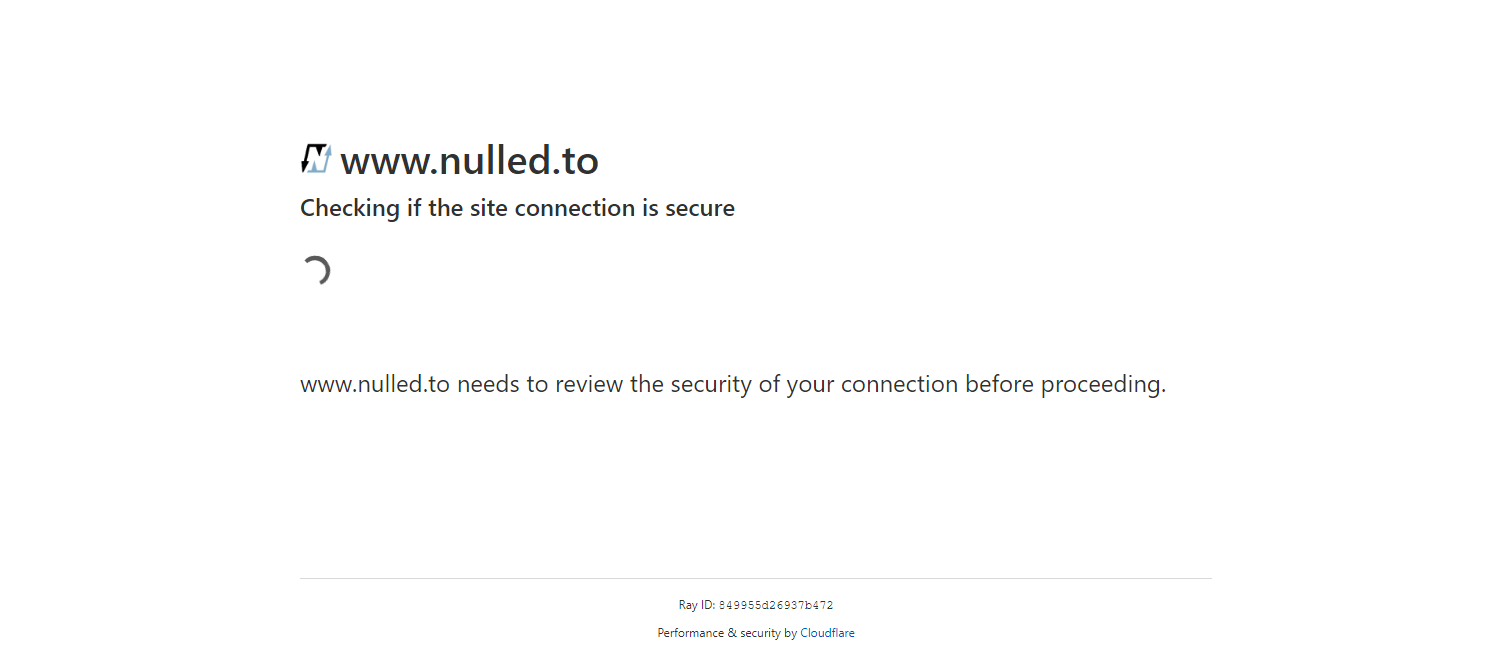Image resolution: width=1512 pixels, height=657 pixels.
Task: Click the word secure in the subheading
Action: [700, 209]
